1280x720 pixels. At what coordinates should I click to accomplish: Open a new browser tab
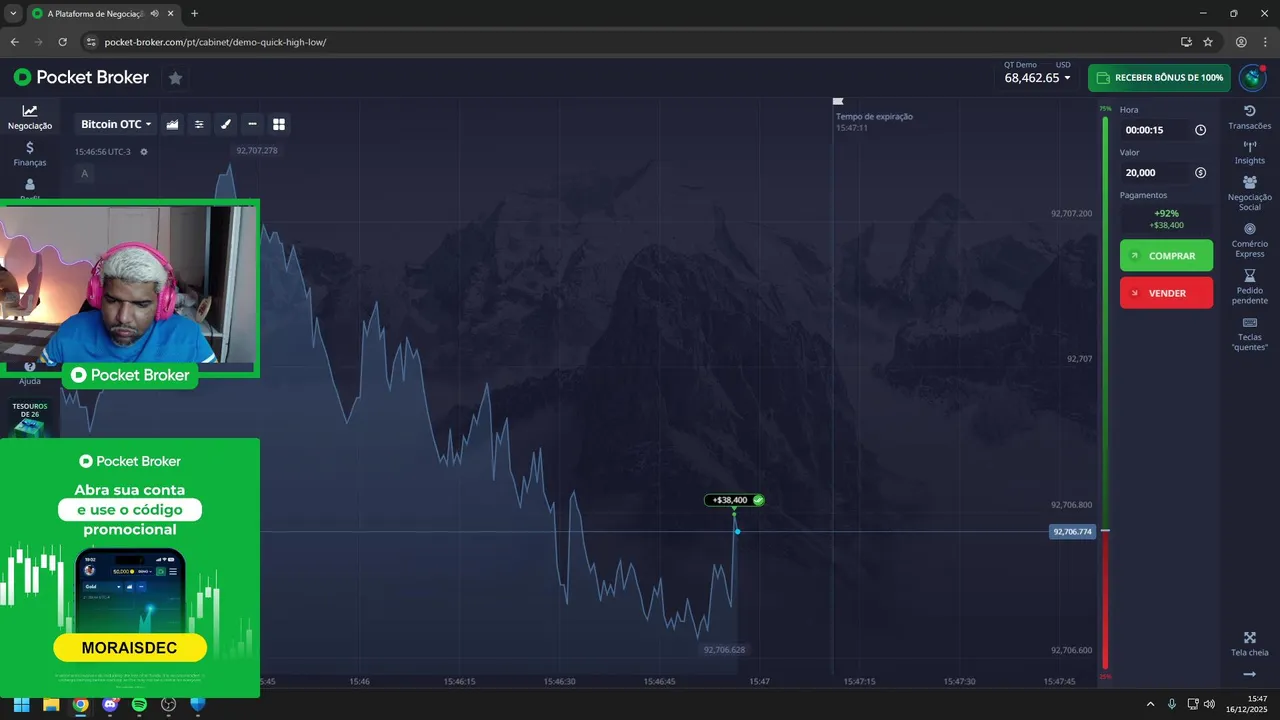[194, 14]
